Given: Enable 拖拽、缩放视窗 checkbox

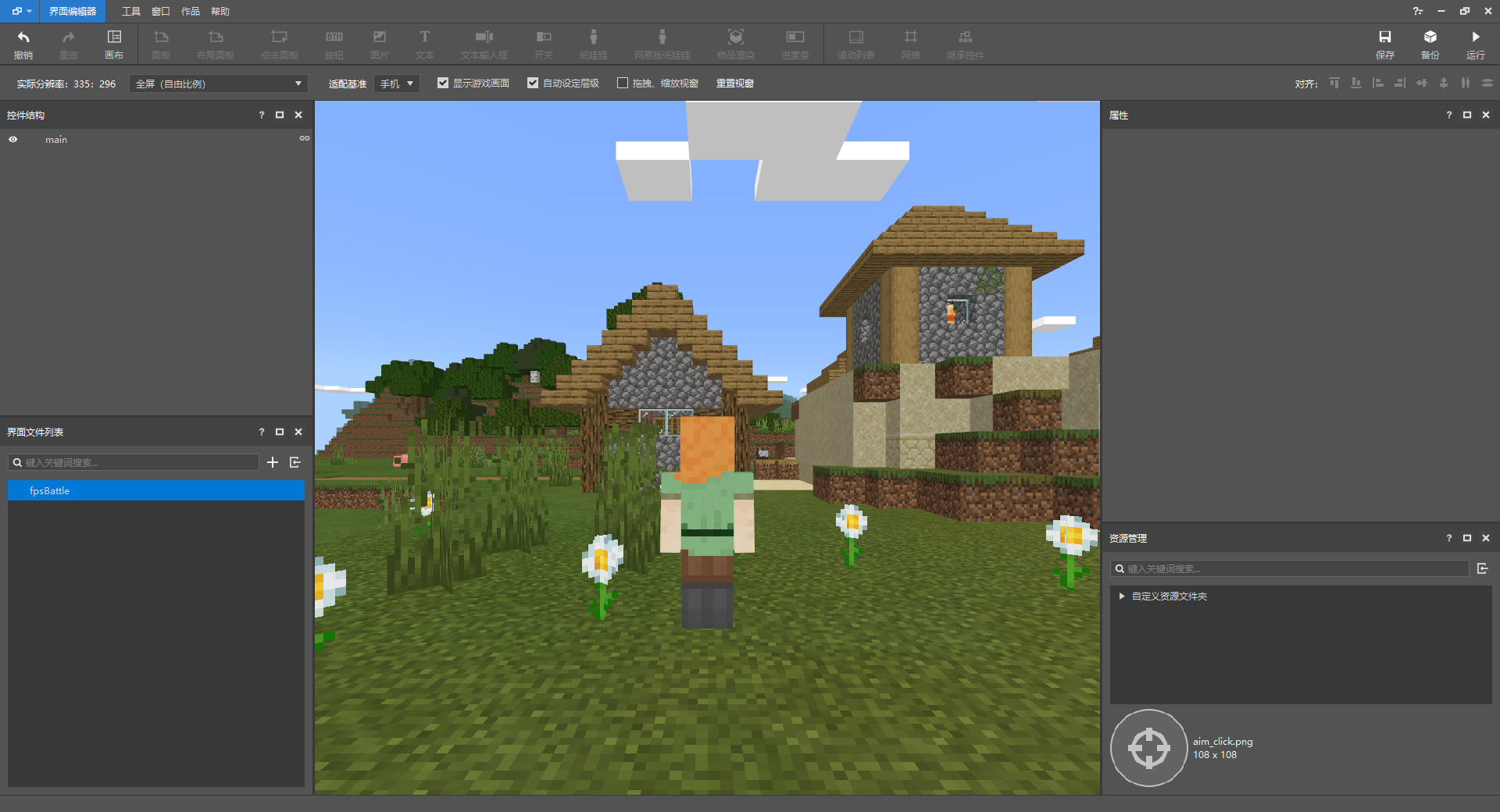Looking at the screenshot, I should (623, 83).
